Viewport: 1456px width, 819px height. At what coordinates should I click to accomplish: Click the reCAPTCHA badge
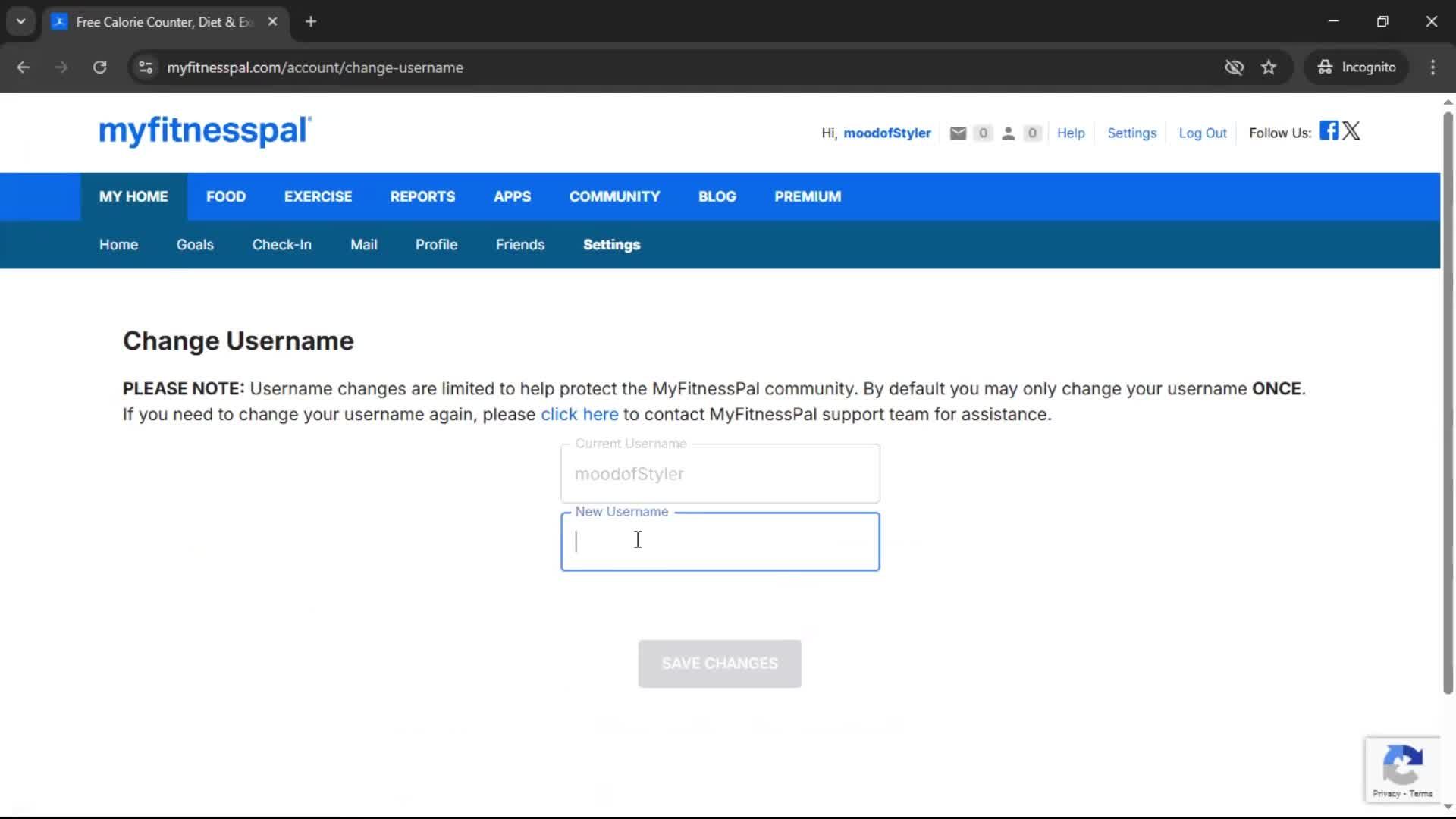(x=1403, y=769)
